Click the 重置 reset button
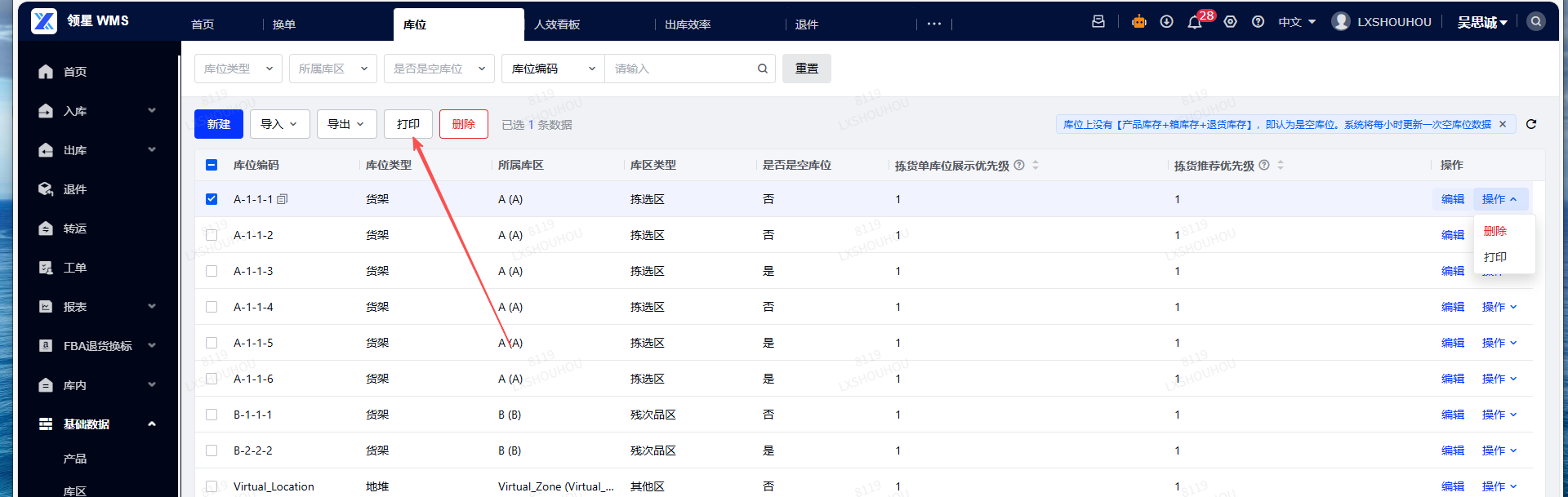The image size is (1568, 497). point(807,69)
